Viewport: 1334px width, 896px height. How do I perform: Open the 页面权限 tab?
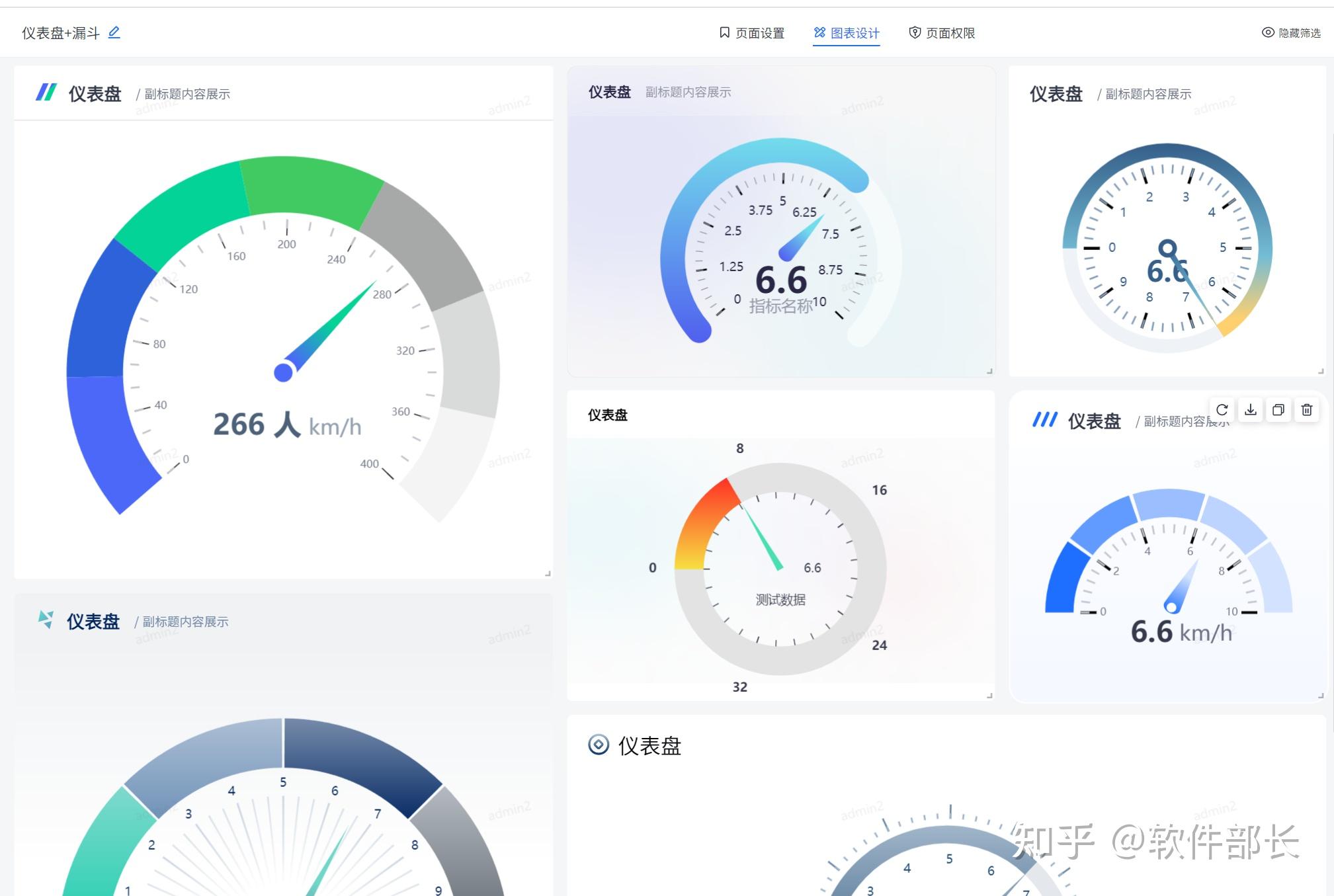[942, 32]
